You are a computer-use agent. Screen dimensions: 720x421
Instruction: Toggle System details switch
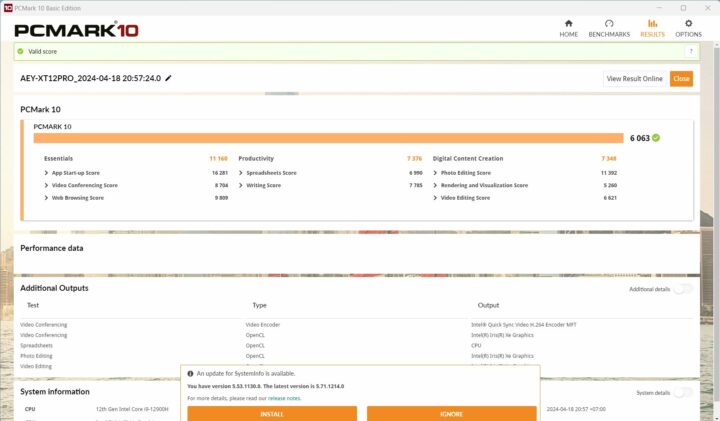coord(682,392)
